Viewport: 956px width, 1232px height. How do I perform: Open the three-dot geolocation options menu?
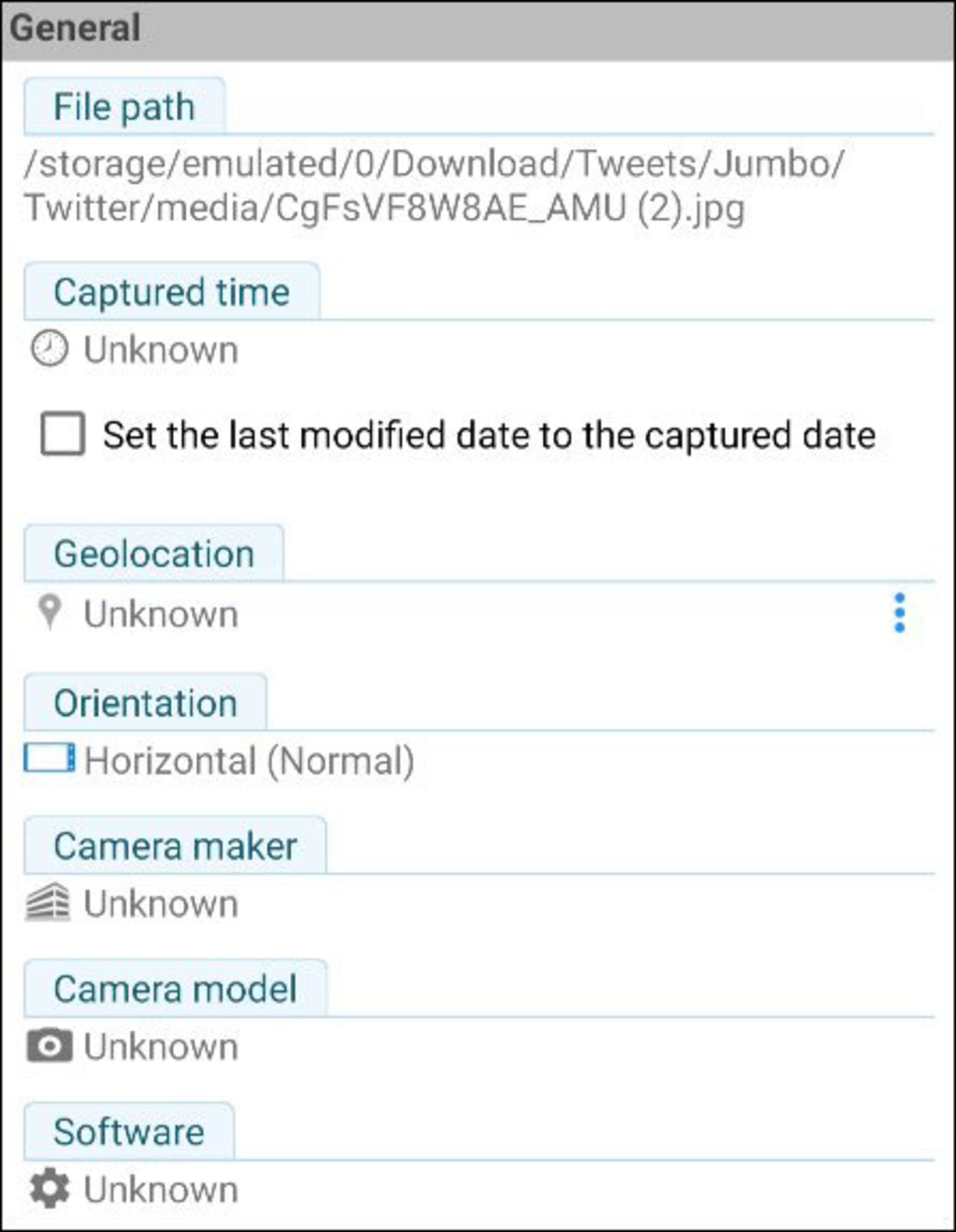pyautogui.click(x=900, y=613)
